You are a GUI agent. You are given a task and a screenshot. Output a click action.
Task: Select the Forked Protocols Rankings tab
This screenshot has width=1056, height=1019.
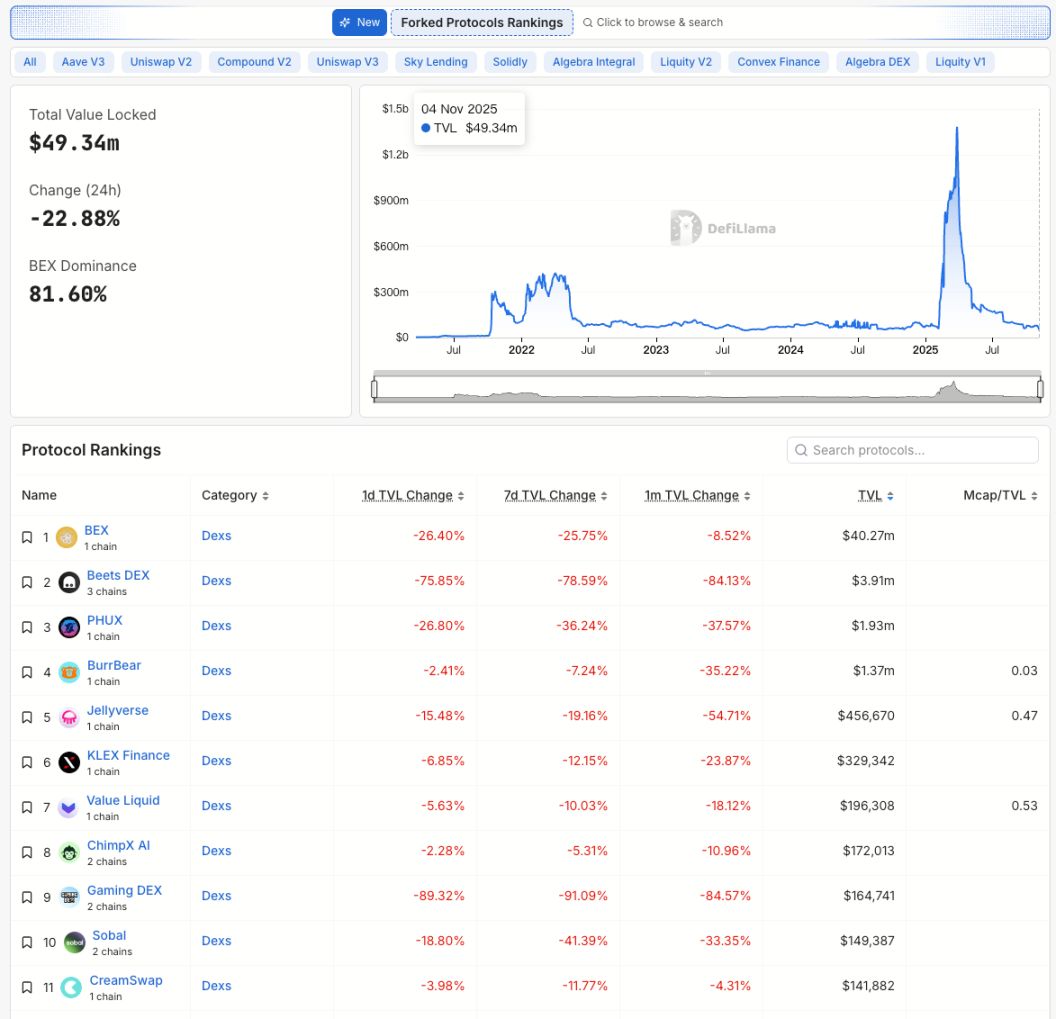482,21
